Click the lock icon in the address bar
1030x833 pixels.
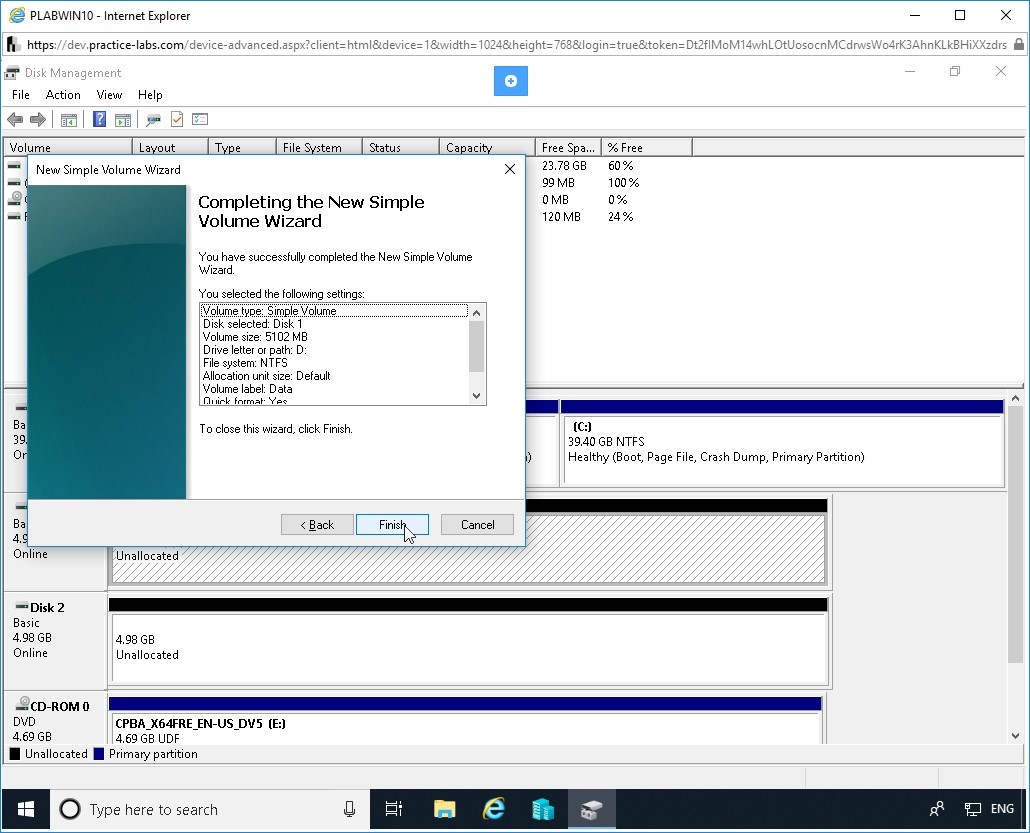click(1019, 45)
